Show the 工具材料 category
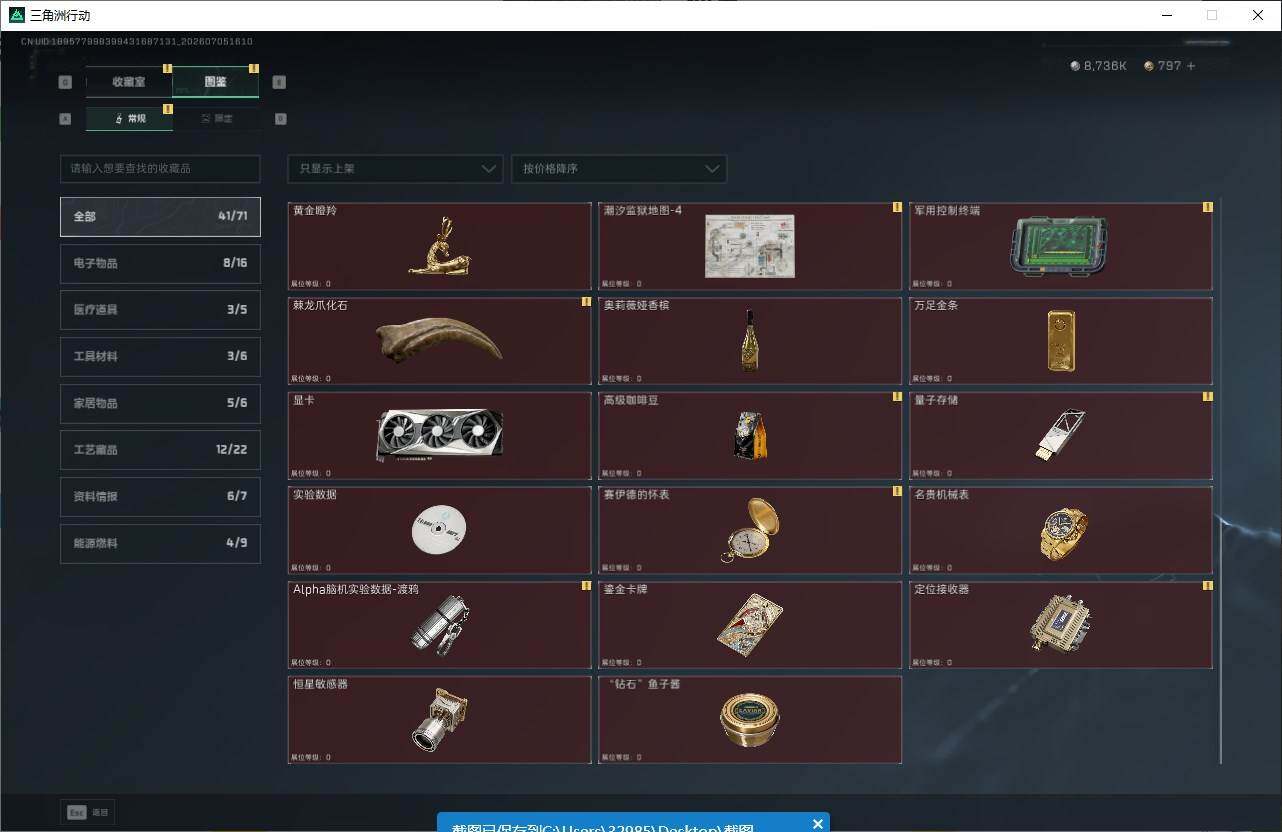 tap(160, 356)
